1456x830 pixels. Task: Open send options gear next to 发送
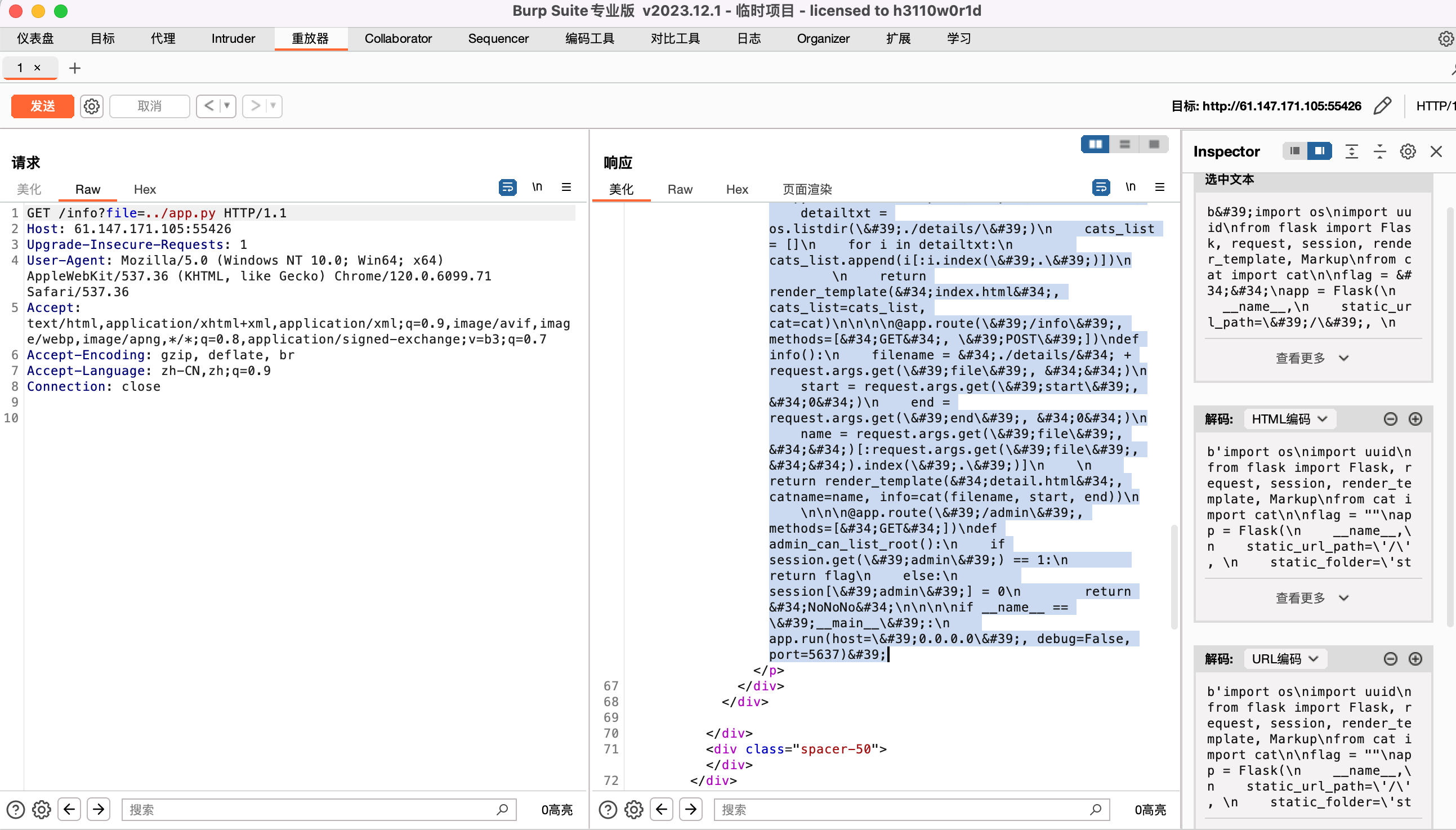[x=92, y=106]
